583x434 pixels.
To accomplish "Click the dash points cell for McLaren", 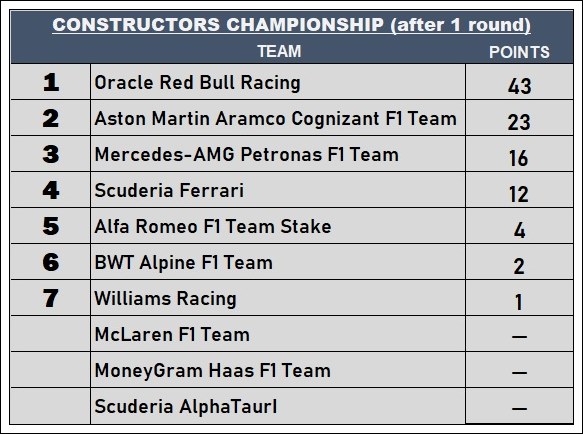I will point(519,334).
